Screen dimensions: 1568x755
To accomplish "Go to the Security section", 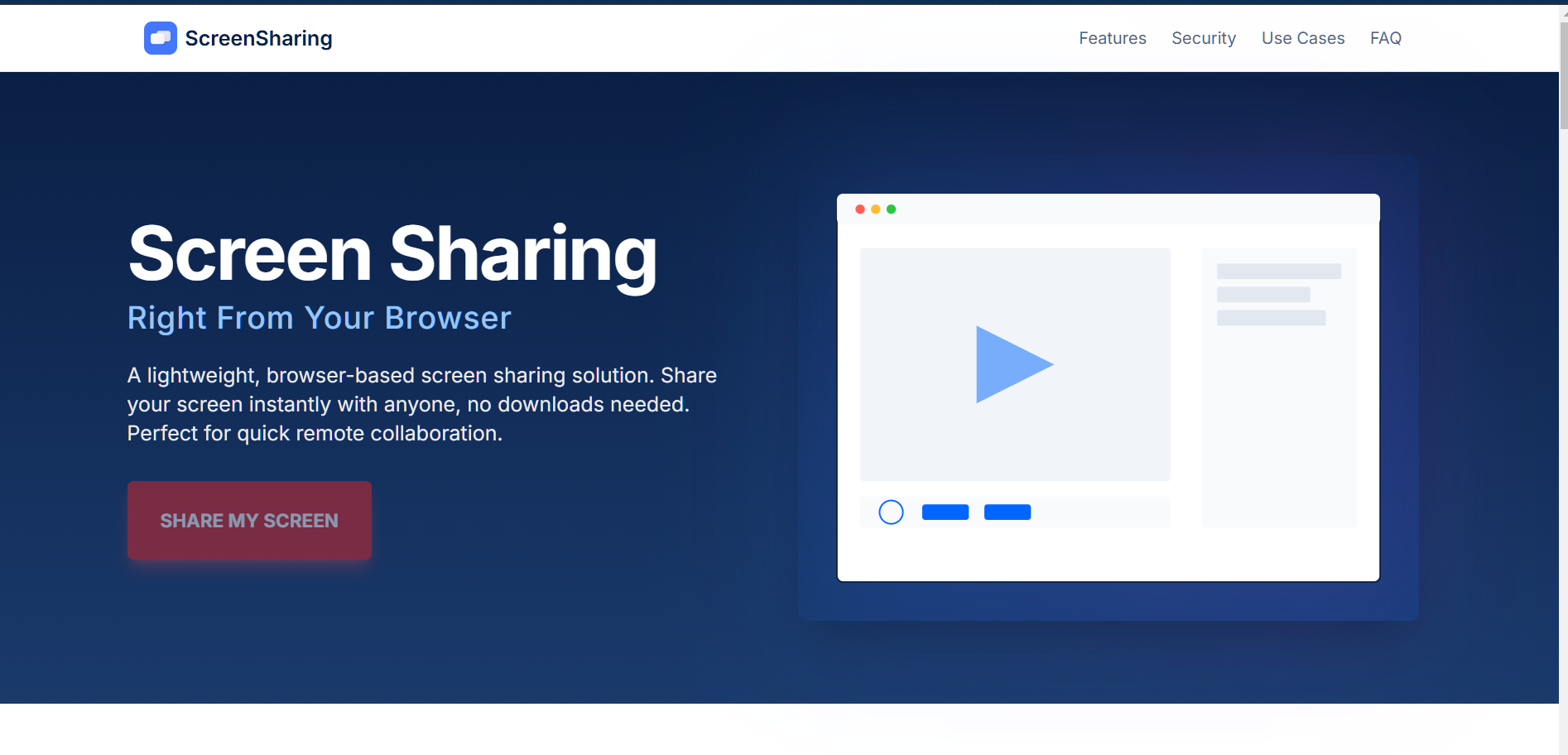I will [x=1204, y=38].
